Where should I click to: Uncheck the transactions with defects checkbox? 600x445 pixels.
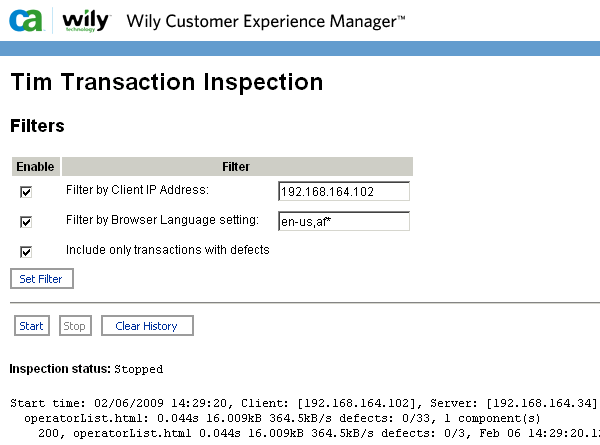pos(26,251)
